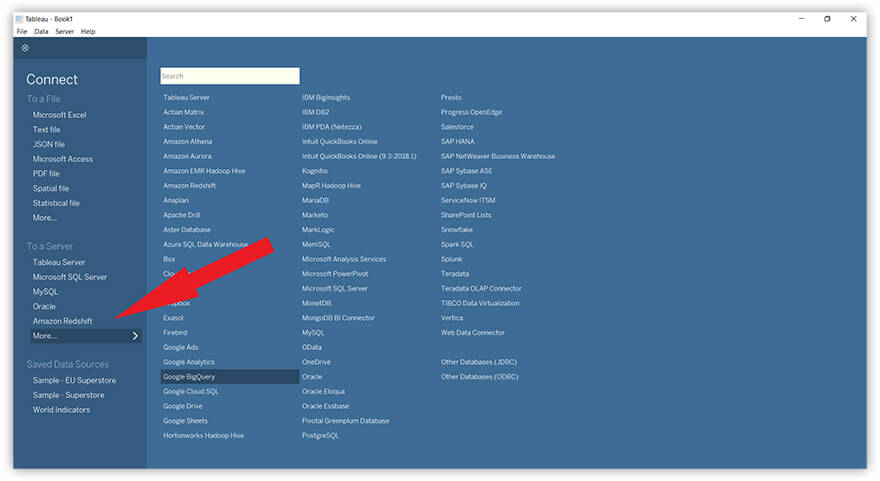This screenshot has height=481, width=880.
Task: Select Splunk connector
Action: pos(452,259)
